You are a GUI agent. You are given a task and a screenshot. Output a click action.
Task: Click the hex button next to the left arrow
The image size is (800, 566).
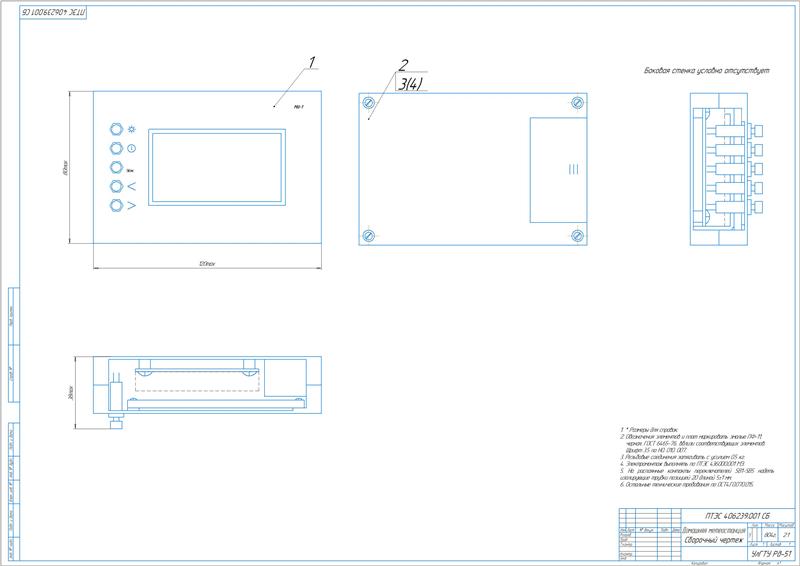point(116,186)
